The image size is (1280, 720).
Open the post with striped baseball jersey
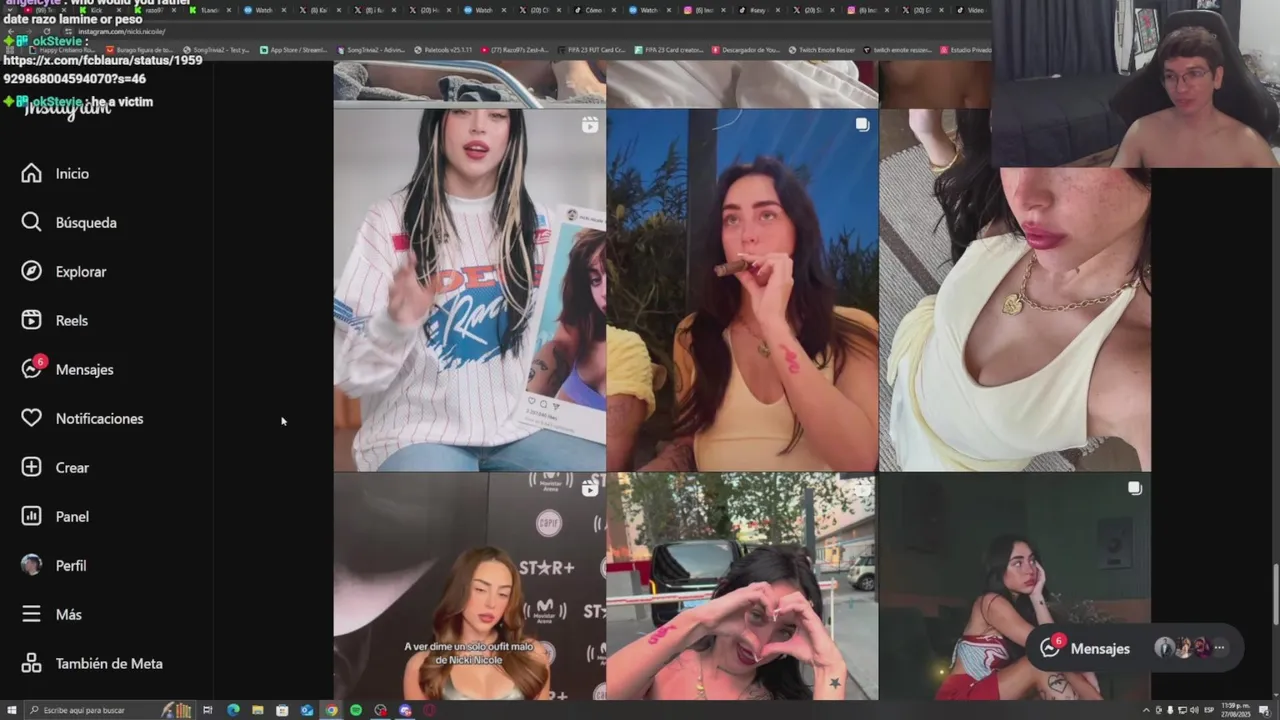click(x=469, y=290)
